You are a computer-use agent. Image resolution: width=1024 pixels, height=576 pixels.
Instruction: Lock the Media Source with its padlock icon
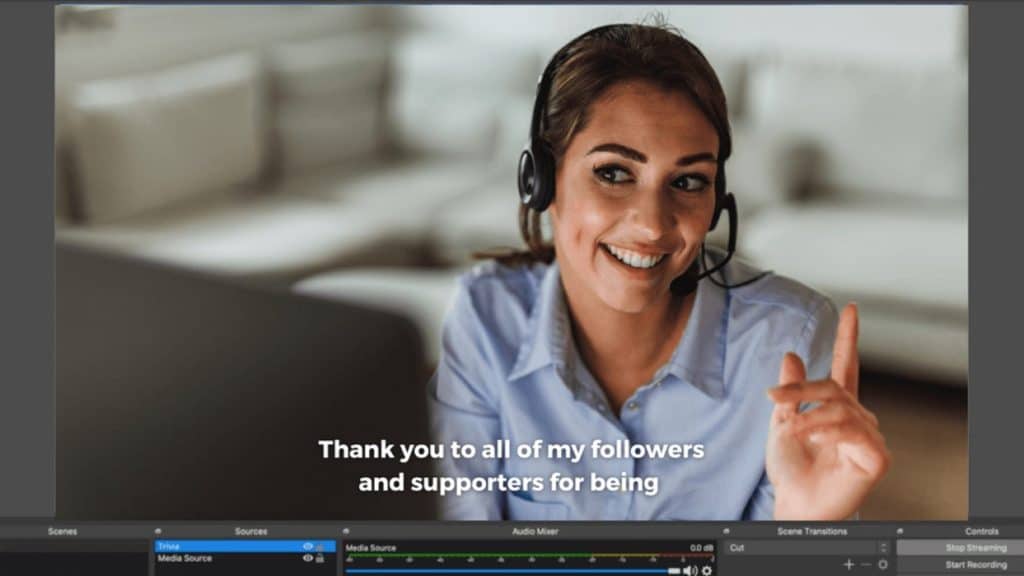pos(320,559)
